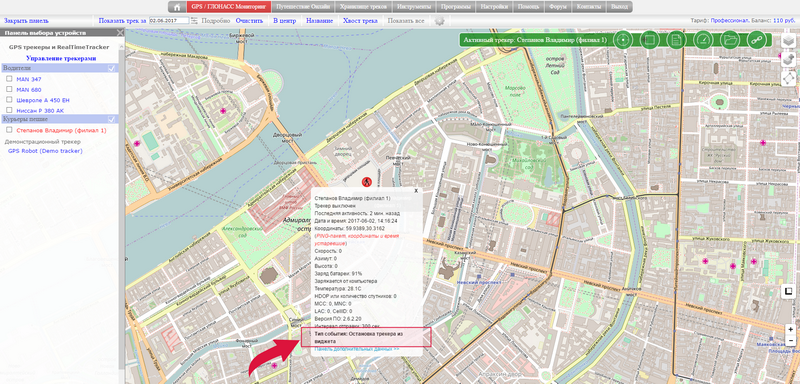Click the speedometer gauge icon

pyautogui.click(x=703, y=40)
